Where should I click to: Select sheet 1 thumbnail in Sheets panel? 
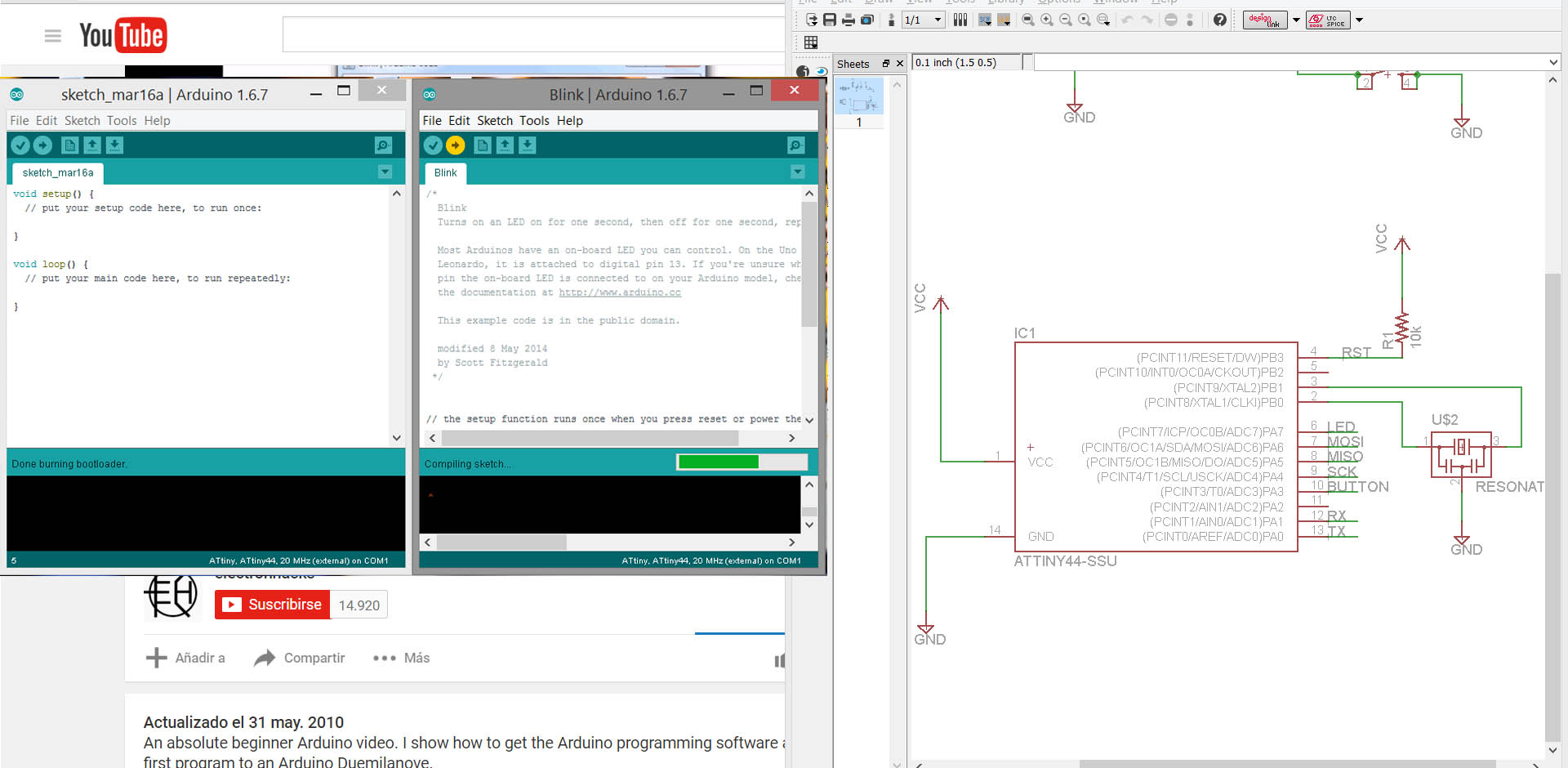point(859,96)
